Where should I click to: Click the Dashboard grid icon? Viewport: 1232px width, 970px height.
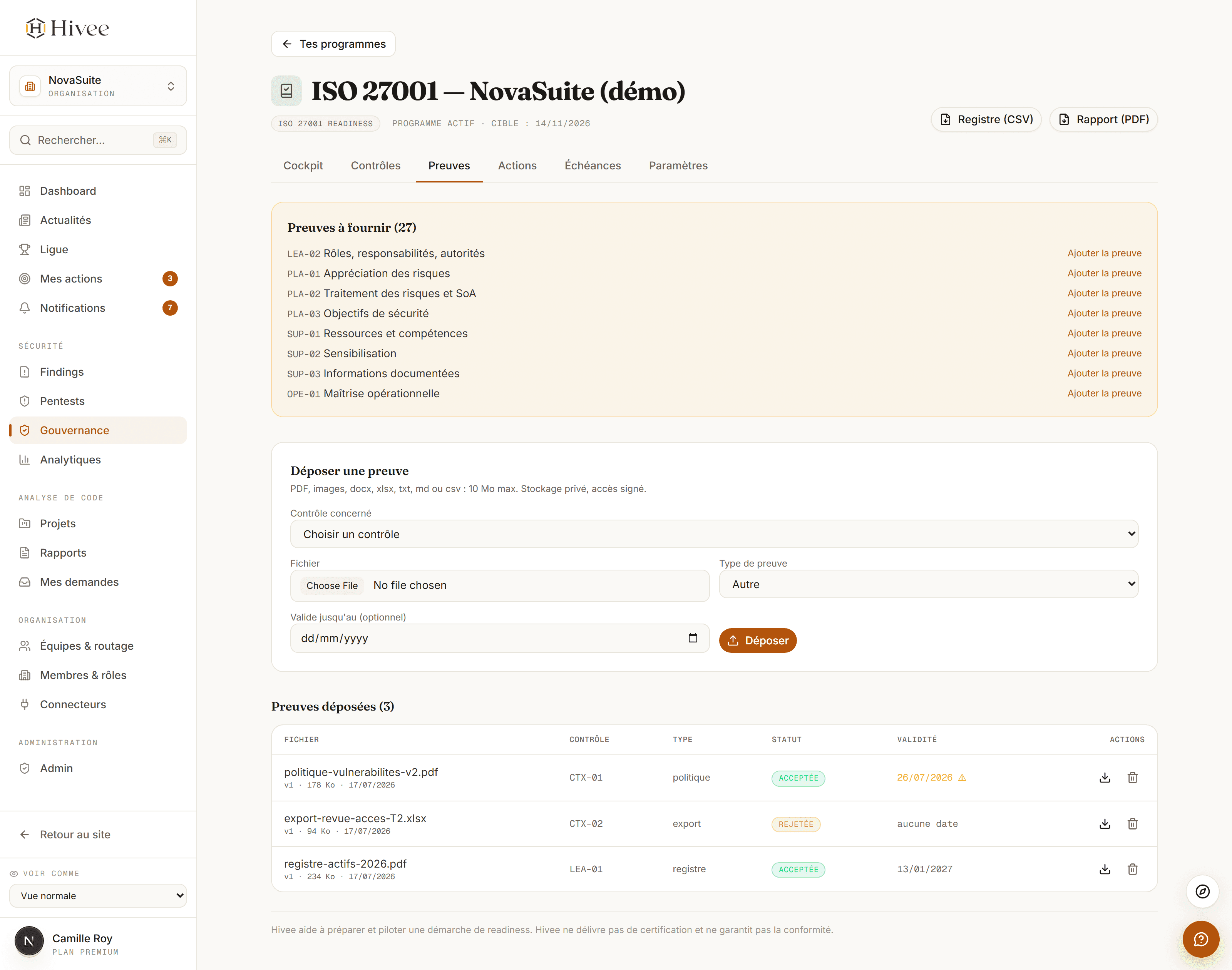coord(24,191)
